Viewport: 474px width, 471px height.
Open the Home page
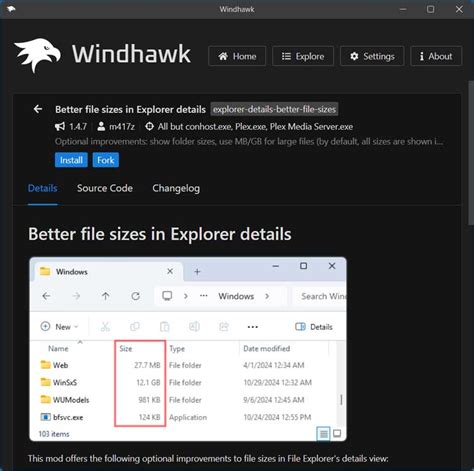[x=237, y=56]
